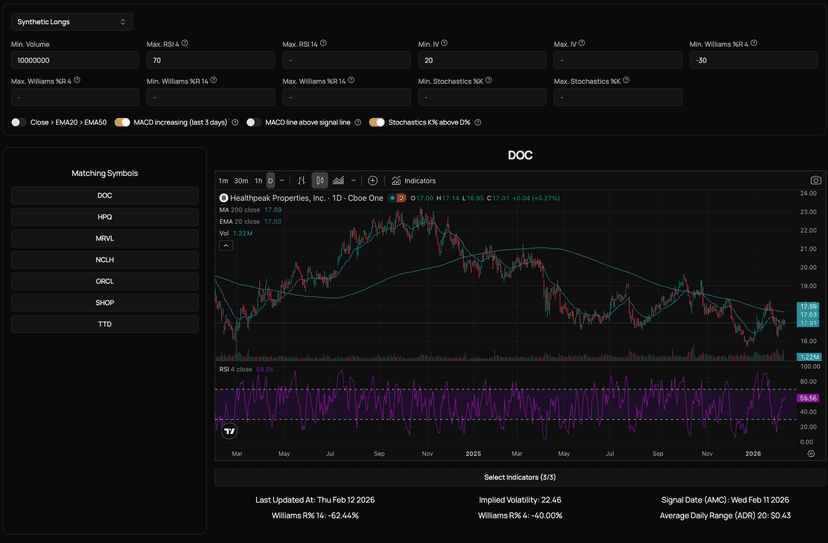Switch the chart to the 30m interval
The width and height of the screenshot is (828, 543).
[241, 181]
